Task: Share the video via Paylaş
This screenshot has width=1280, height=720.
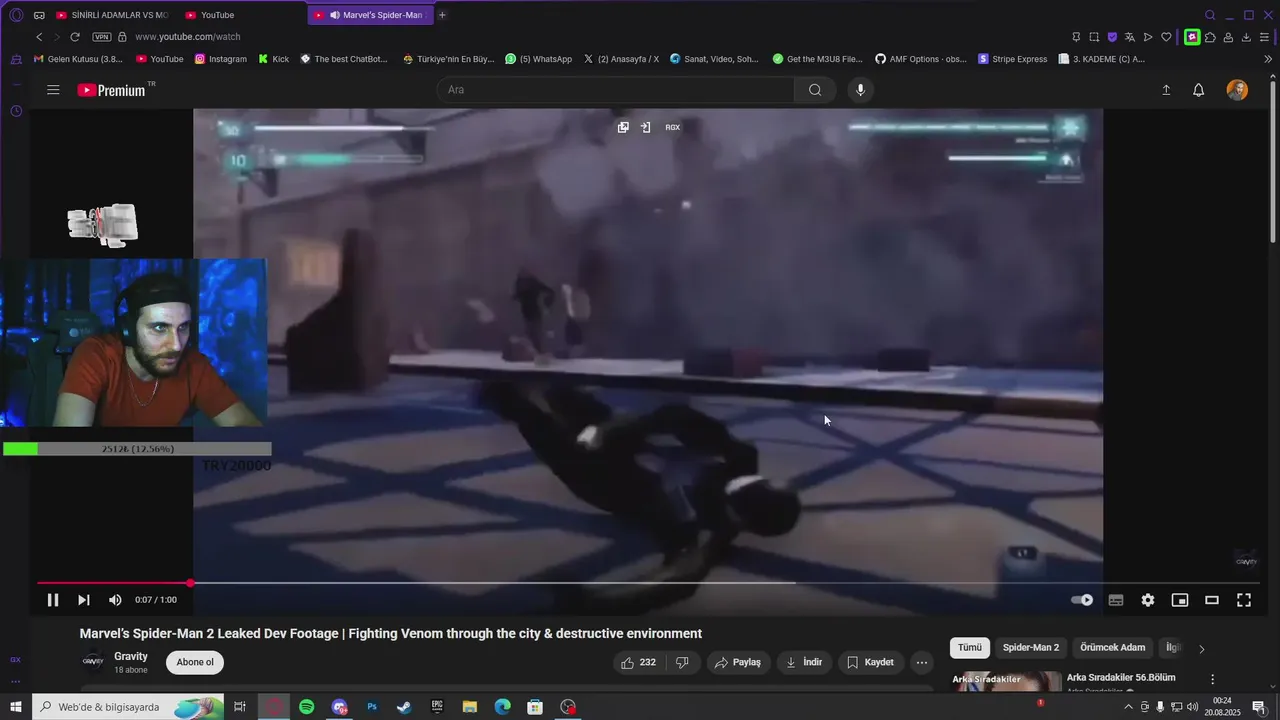Action: click(x=738, y=662)
